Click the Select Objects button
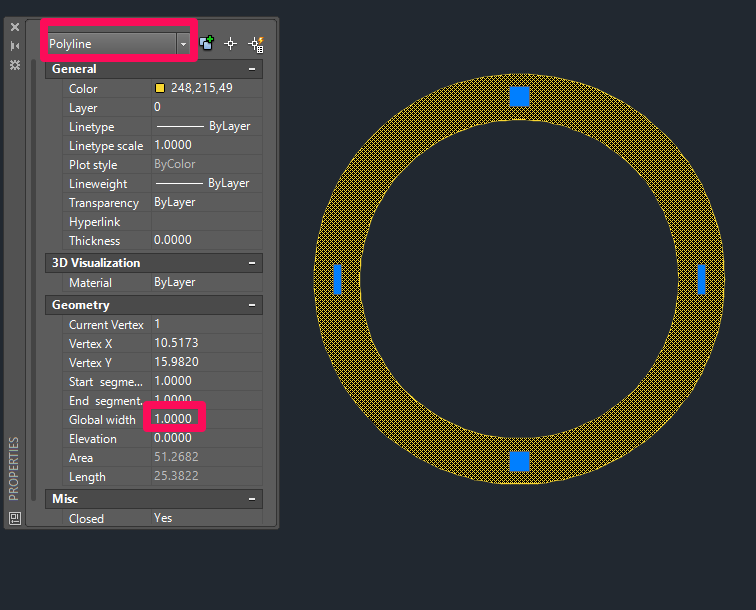Viewport: 756px width, 610px height. pyautogui.click(x=230, y=43)
